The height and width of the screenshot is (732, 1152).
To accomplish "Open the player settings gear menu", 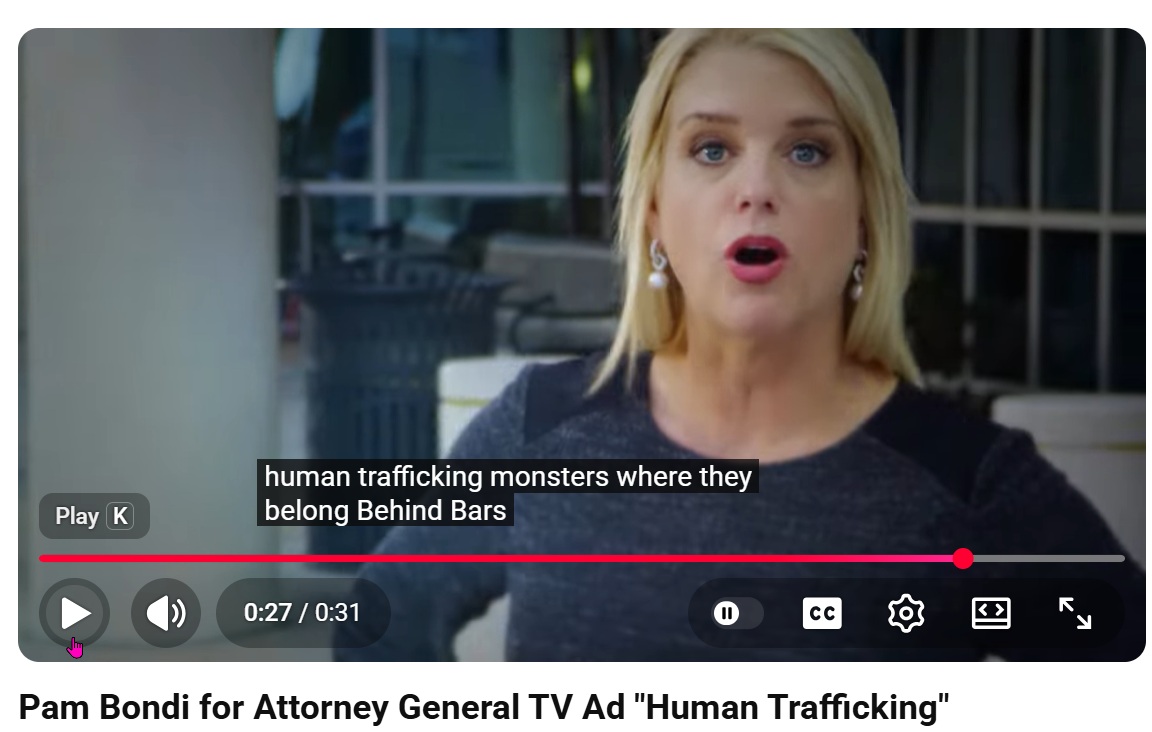I will click(x=906, y=613).
